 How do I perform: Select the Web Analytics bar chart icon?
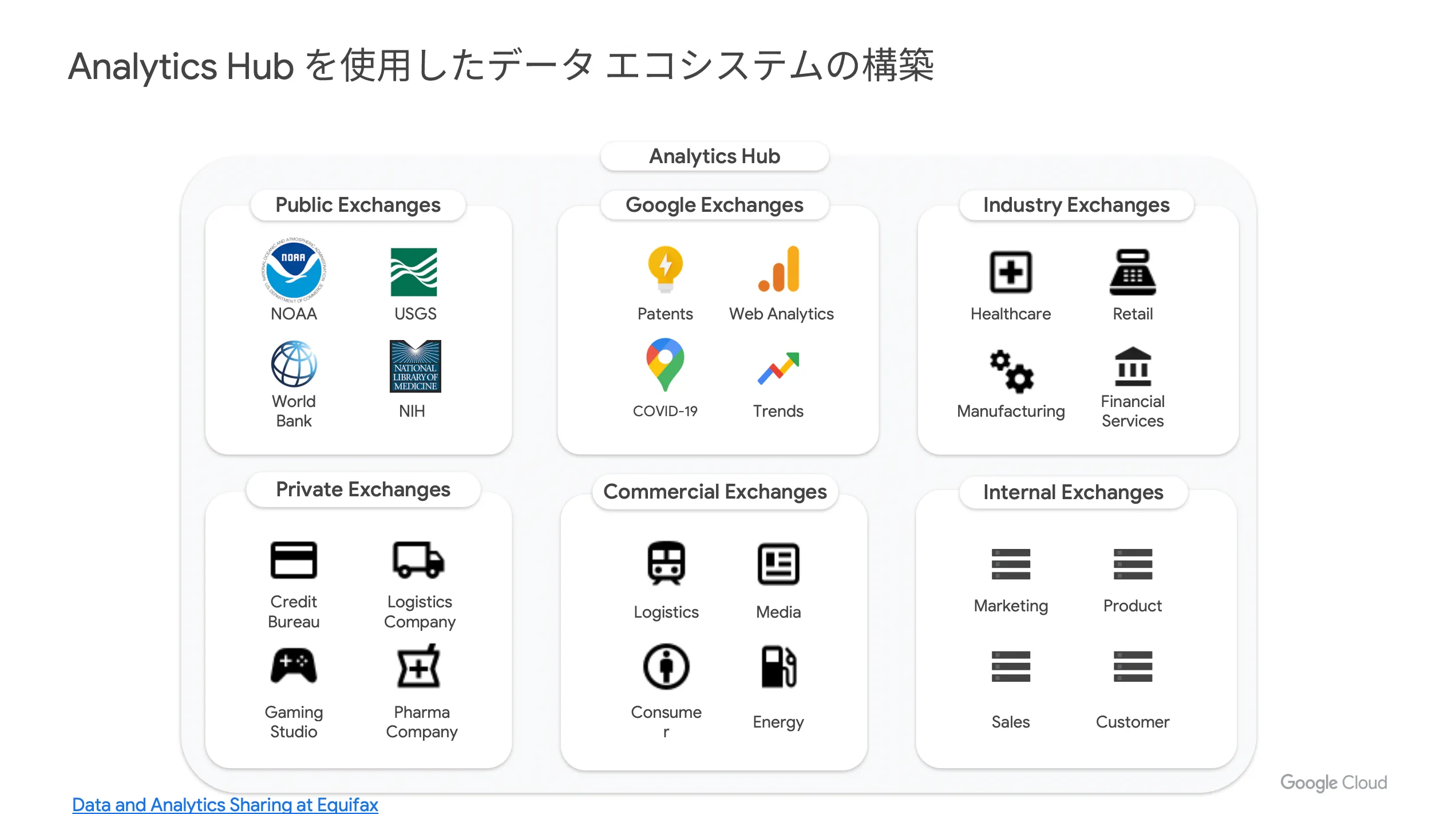tap(778, 269)
